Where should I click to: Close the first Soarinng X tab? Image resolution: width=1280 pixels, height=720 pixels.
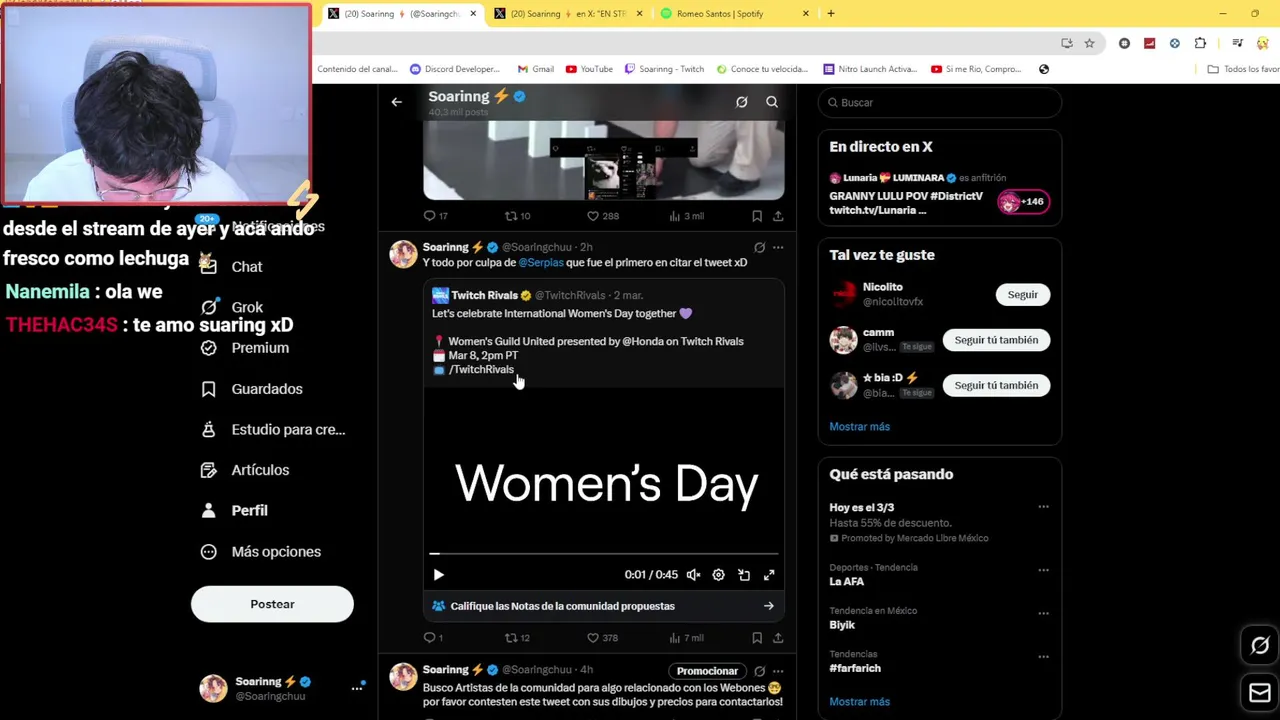click(x=473, y=14)
